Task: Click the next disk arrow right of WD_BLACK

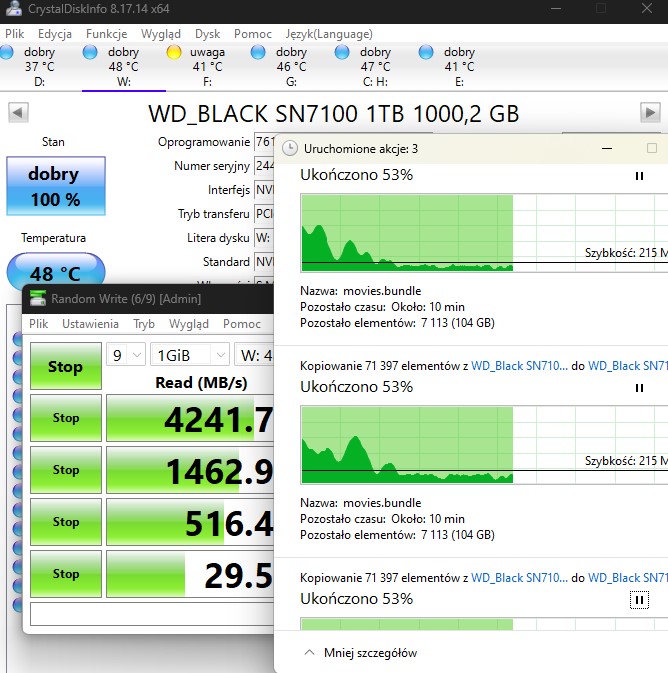Action: 650,113
